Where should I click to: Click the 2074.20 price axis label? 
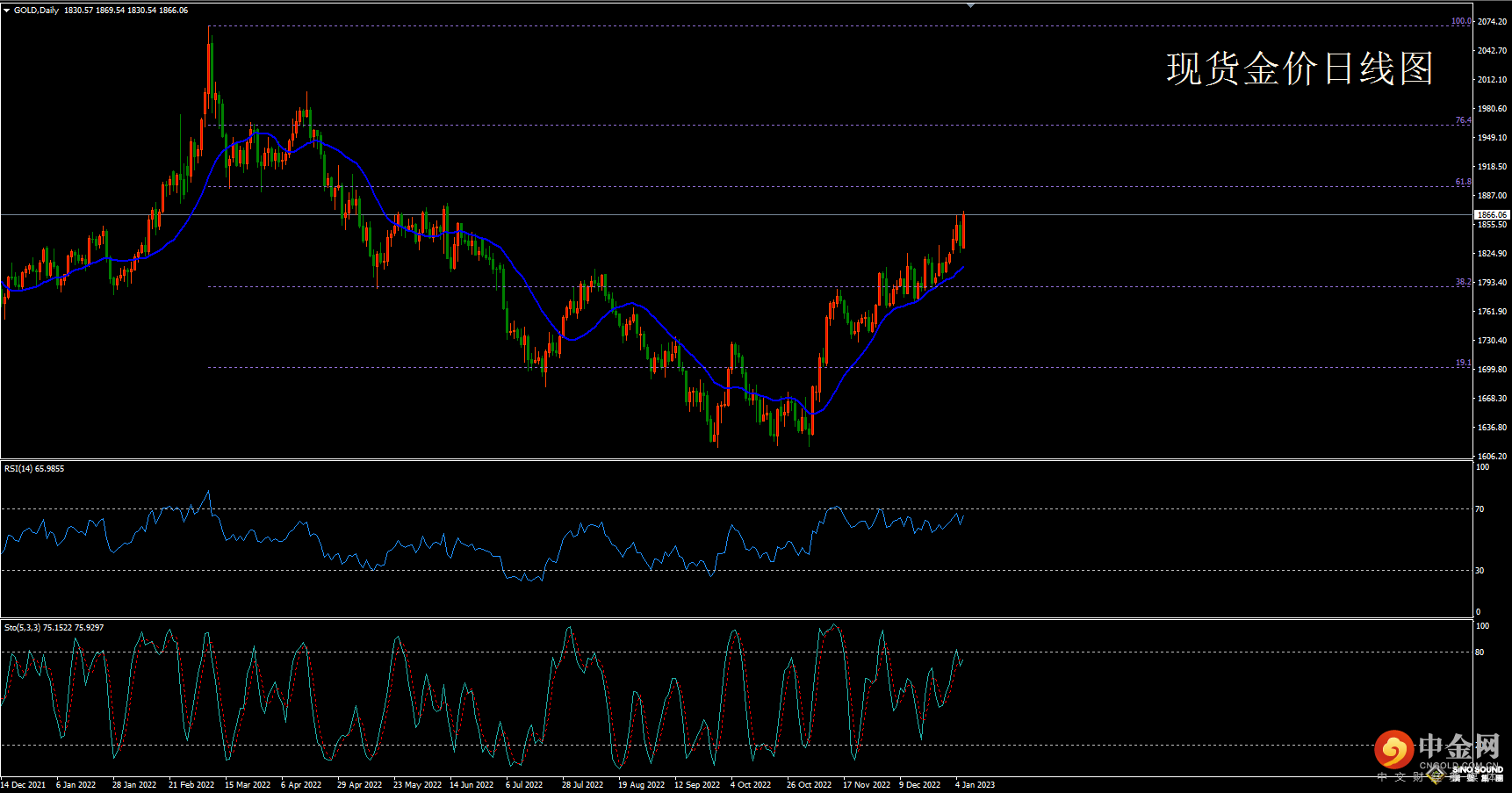pos(1492,22)
